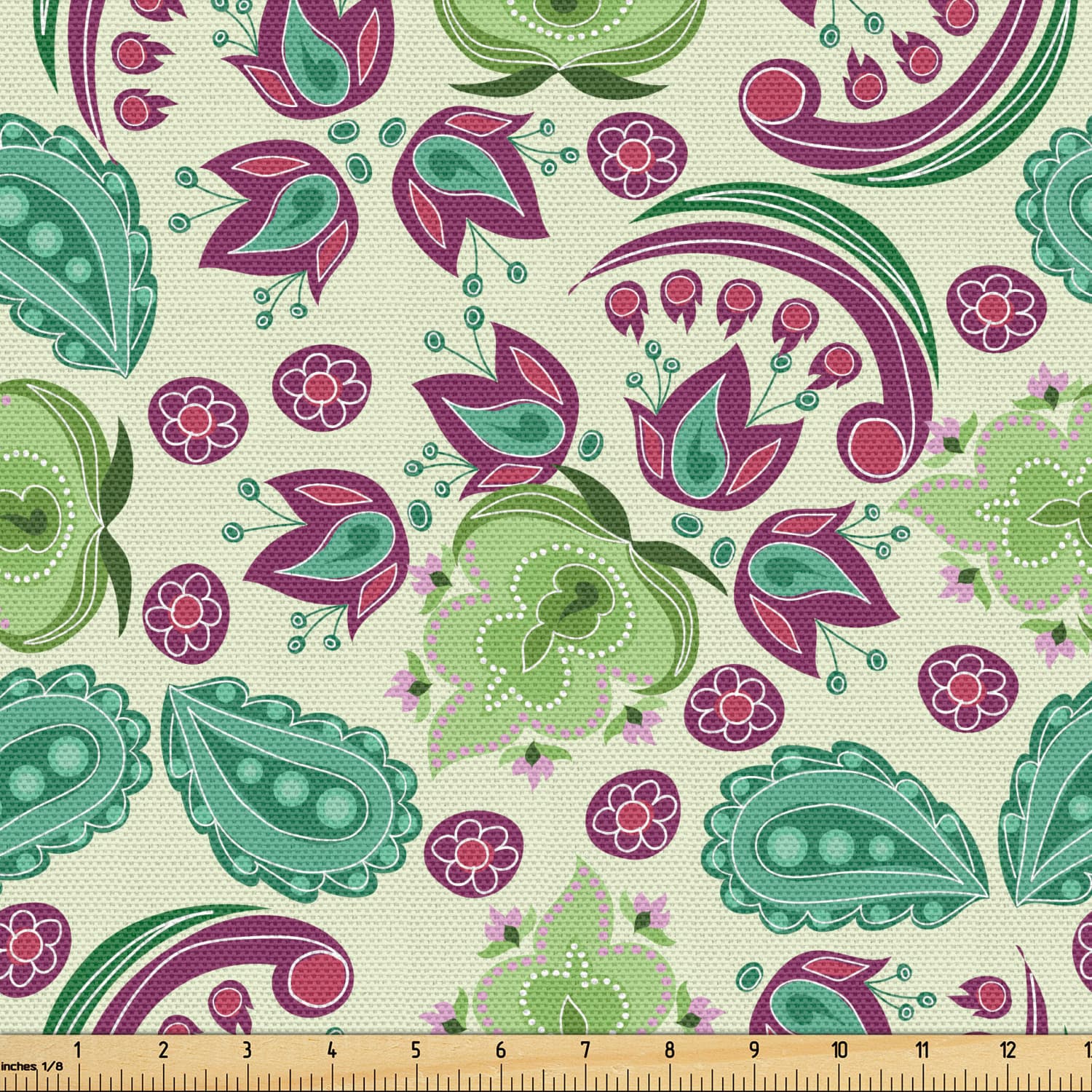Click the number 1 on the ruler

coord(78,1050)
